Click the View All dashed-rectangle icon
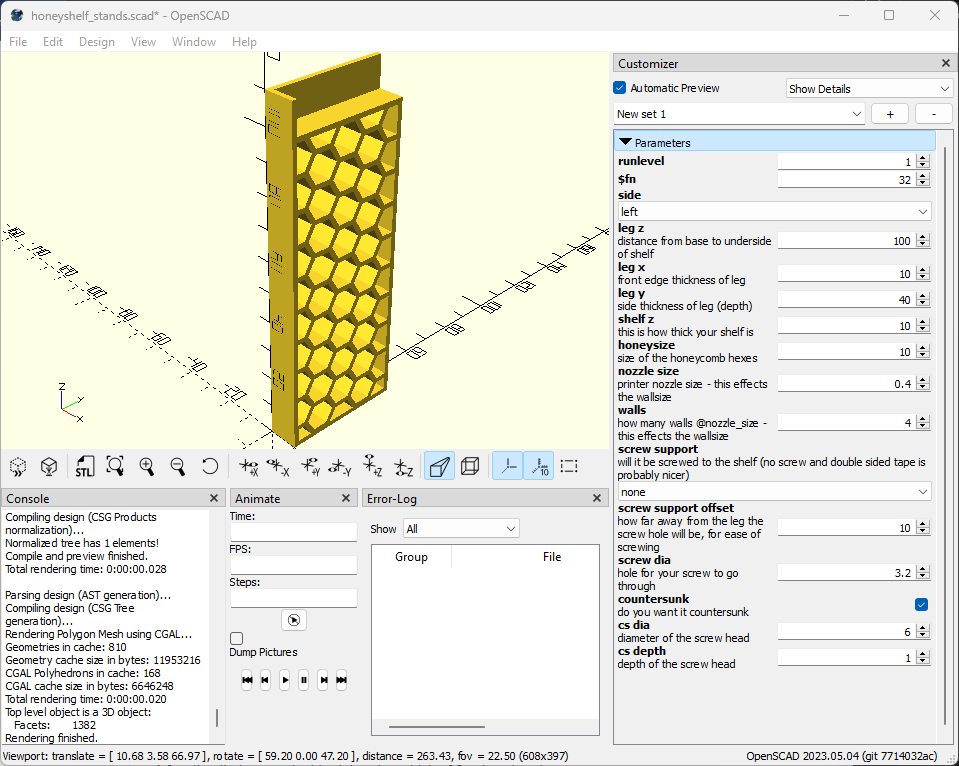Image resolution: width=959 pixels, height=766 pixels. click(568, 466)
